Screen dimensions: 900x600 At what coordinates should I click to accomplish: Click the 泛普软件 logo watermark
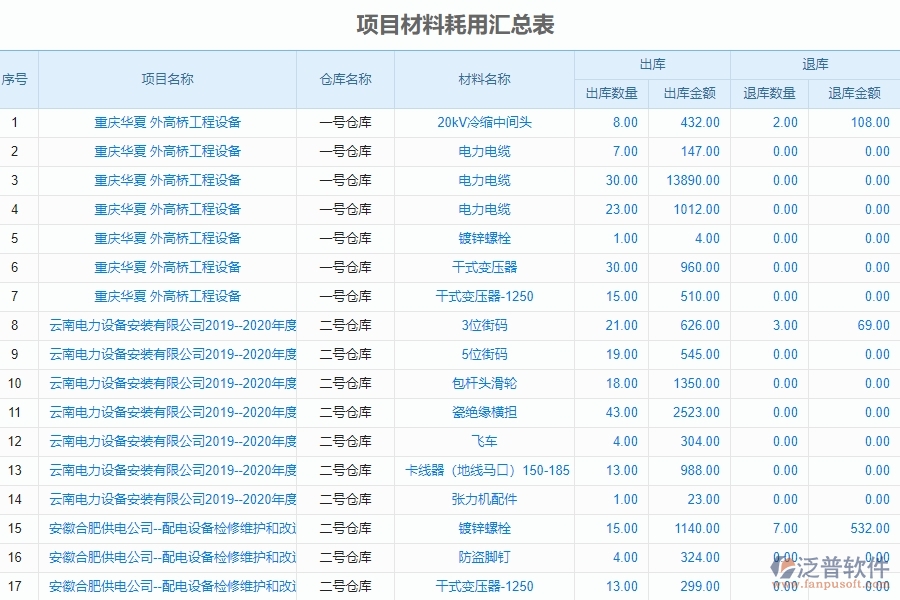coord(830,569)
